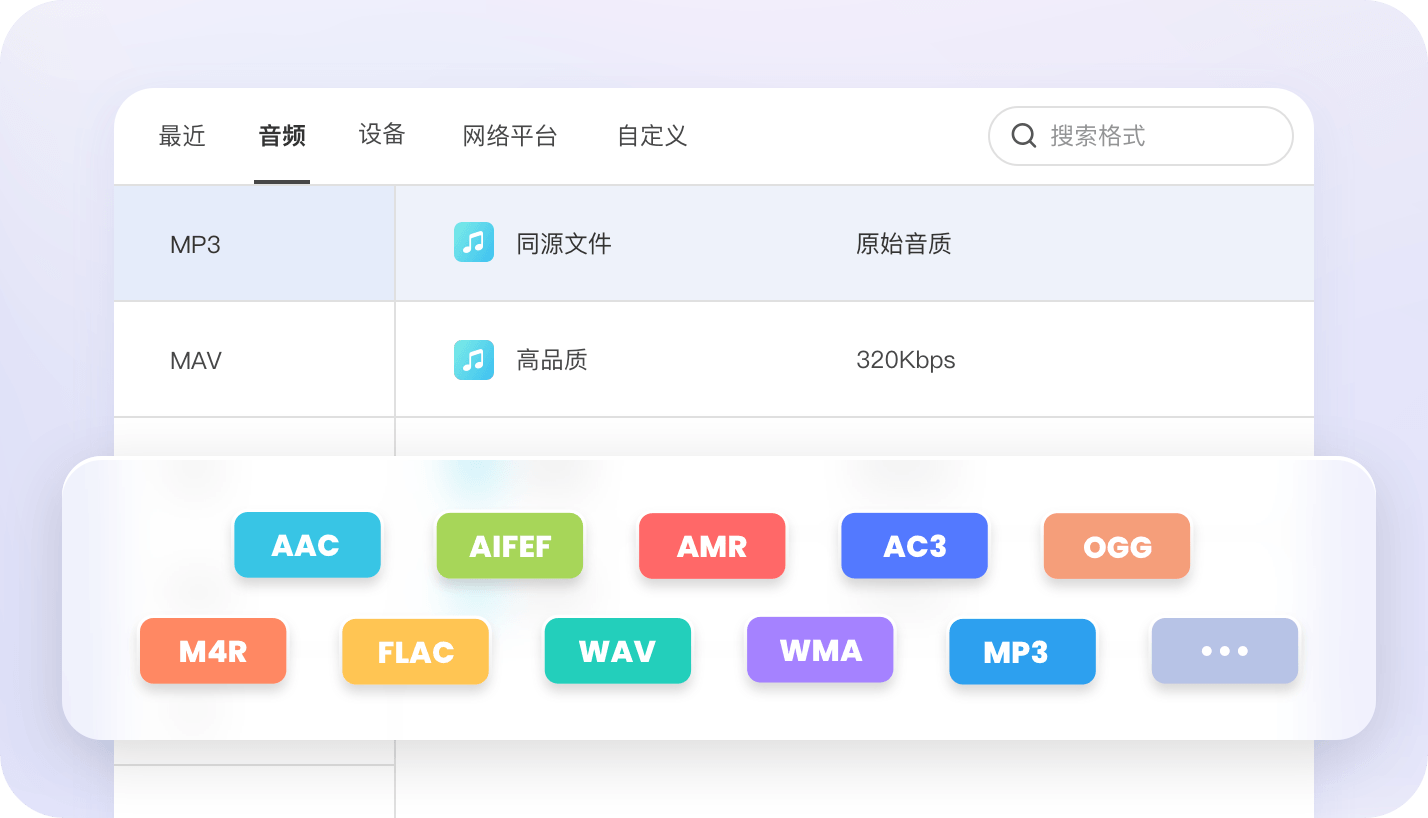Click the magnifier icon in search box

tap(1023, 136)
